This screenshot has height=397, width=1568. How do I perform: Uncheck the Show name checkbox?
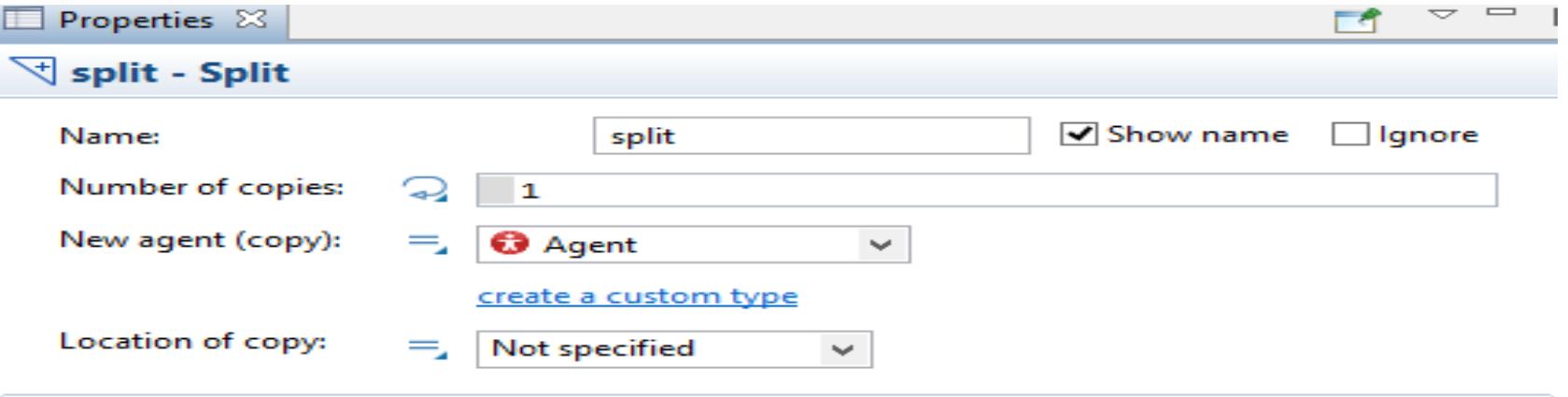tap(1078, 135)
